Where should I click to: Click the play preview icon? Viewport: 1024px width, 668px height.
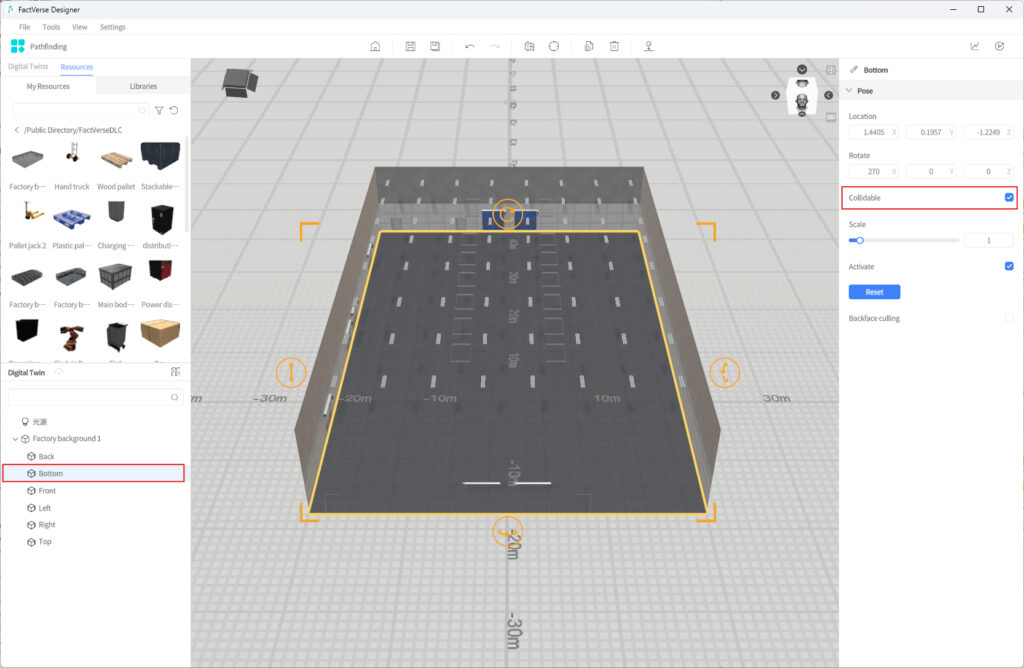coord(999,46)
